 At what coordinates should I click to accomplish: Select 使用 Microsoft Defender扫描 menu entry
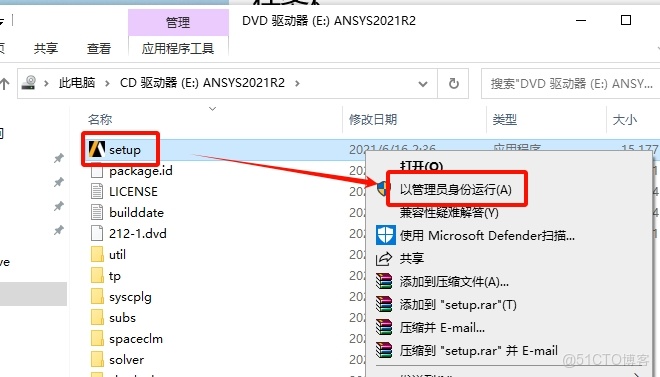(x=487, y=235)
